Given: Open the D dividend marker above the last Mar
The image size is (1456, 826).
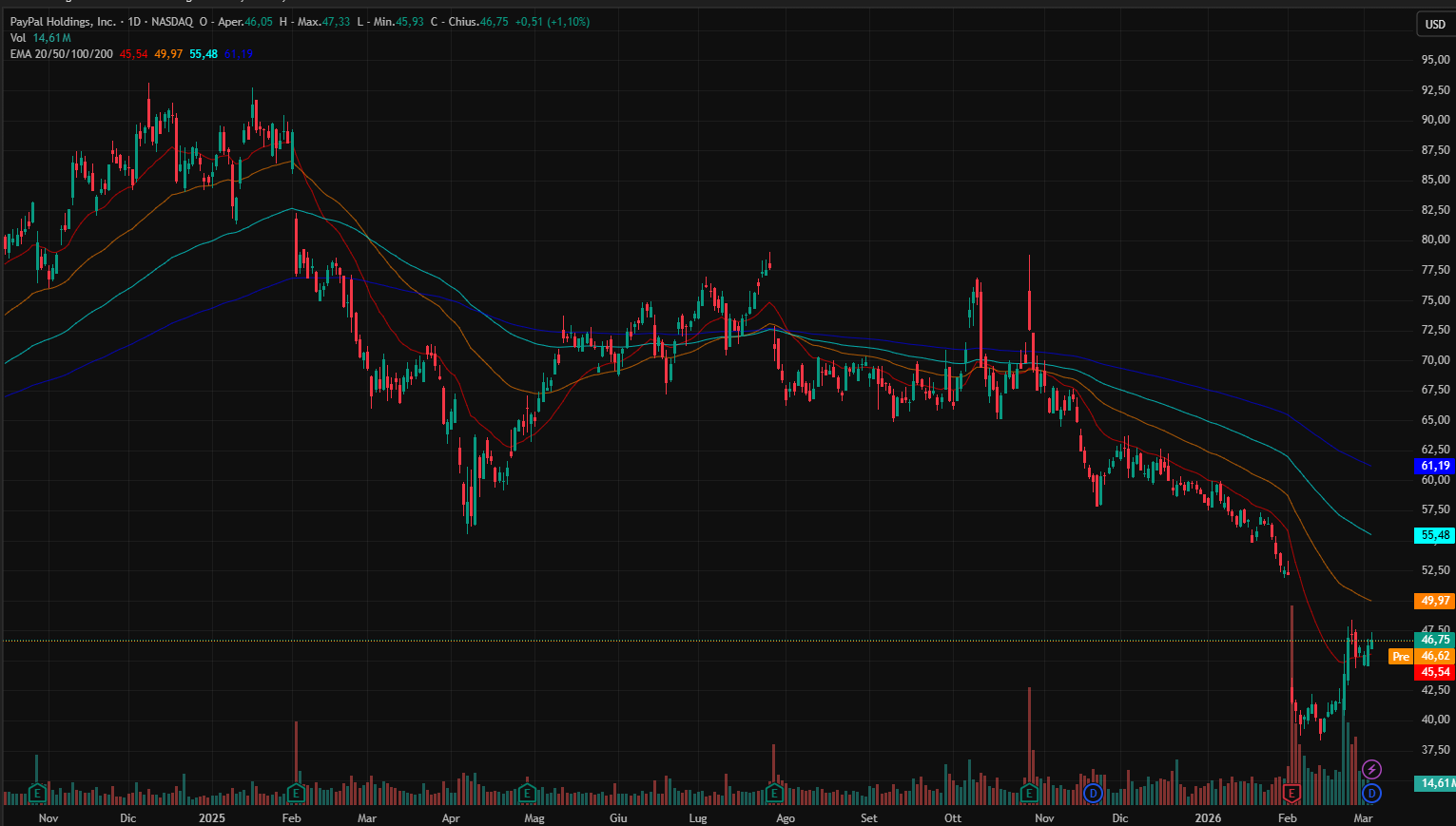Looking at the screenshot, I should tap(1371, 793).
